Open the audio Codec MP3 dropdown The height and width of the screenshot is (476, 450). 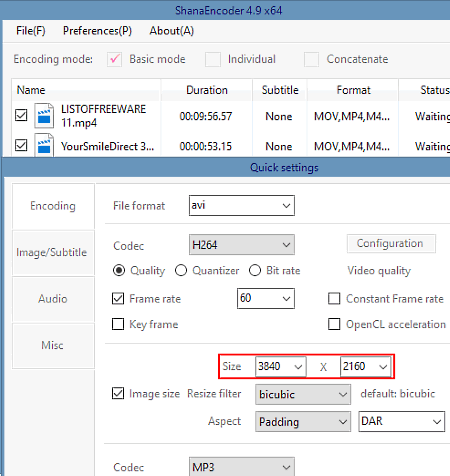tap(242, 467)
